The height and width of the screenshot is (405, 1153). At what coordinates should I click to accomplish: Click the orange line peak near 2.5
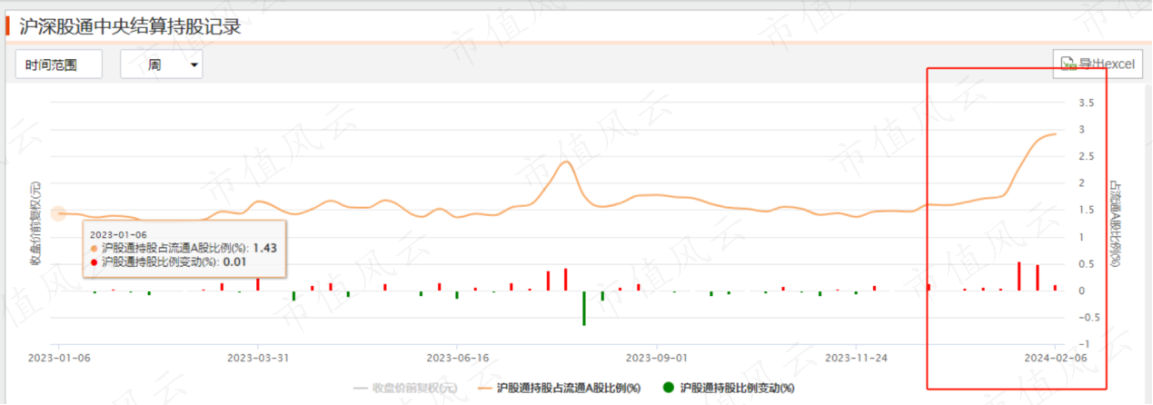tap(565, 162)
